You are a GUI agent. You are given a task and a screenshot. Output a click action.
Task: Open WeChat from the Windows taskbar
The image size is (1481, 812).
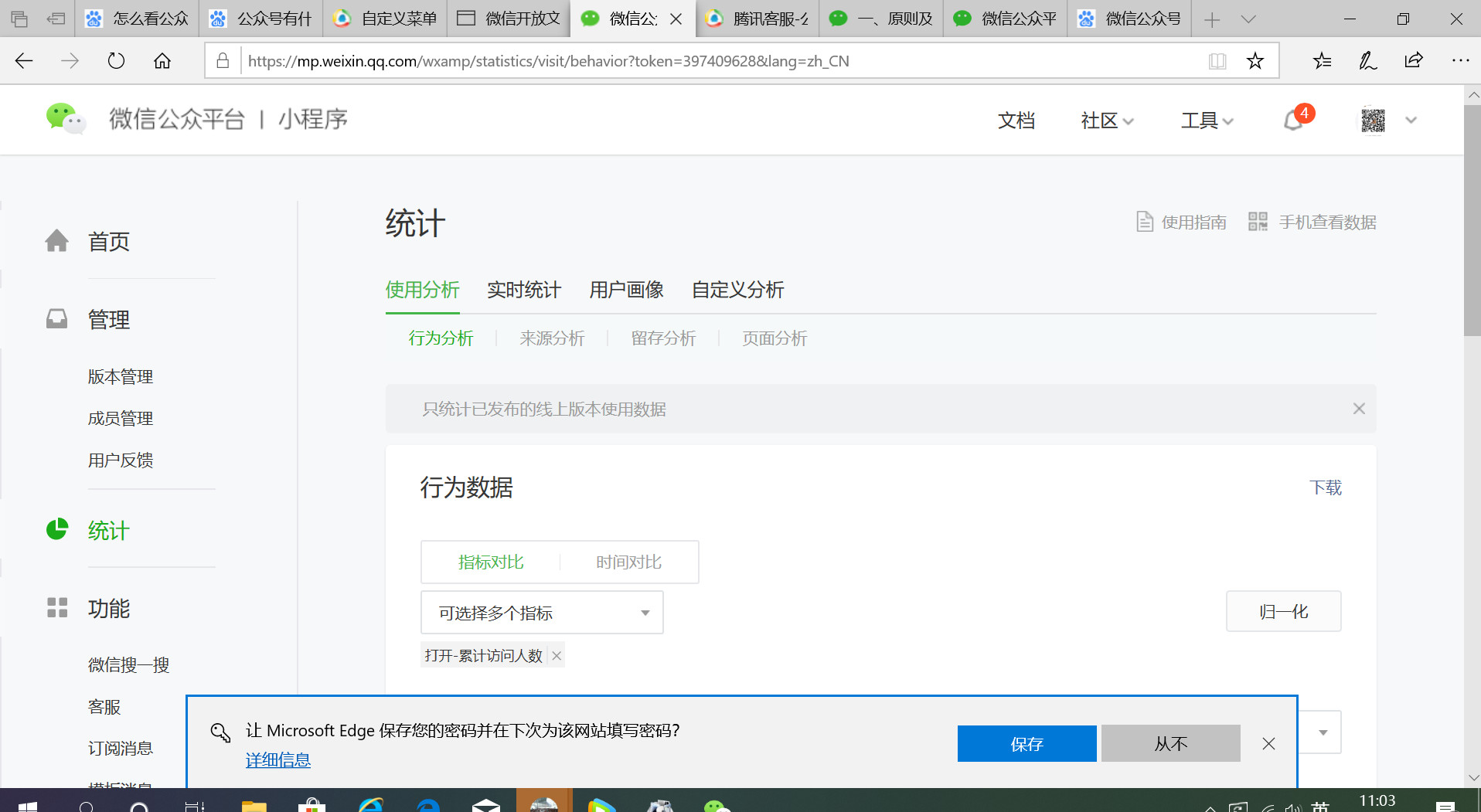[717, 806]
